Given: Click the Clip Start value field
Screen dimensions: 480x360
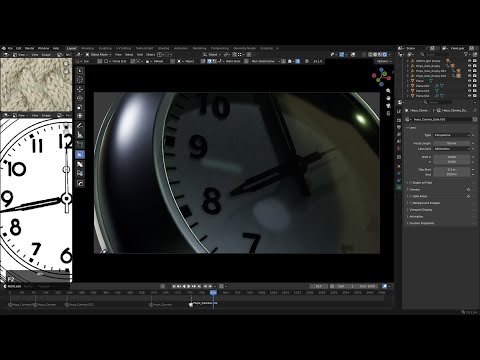Looking at the screenshot, I should pos(452,170).
